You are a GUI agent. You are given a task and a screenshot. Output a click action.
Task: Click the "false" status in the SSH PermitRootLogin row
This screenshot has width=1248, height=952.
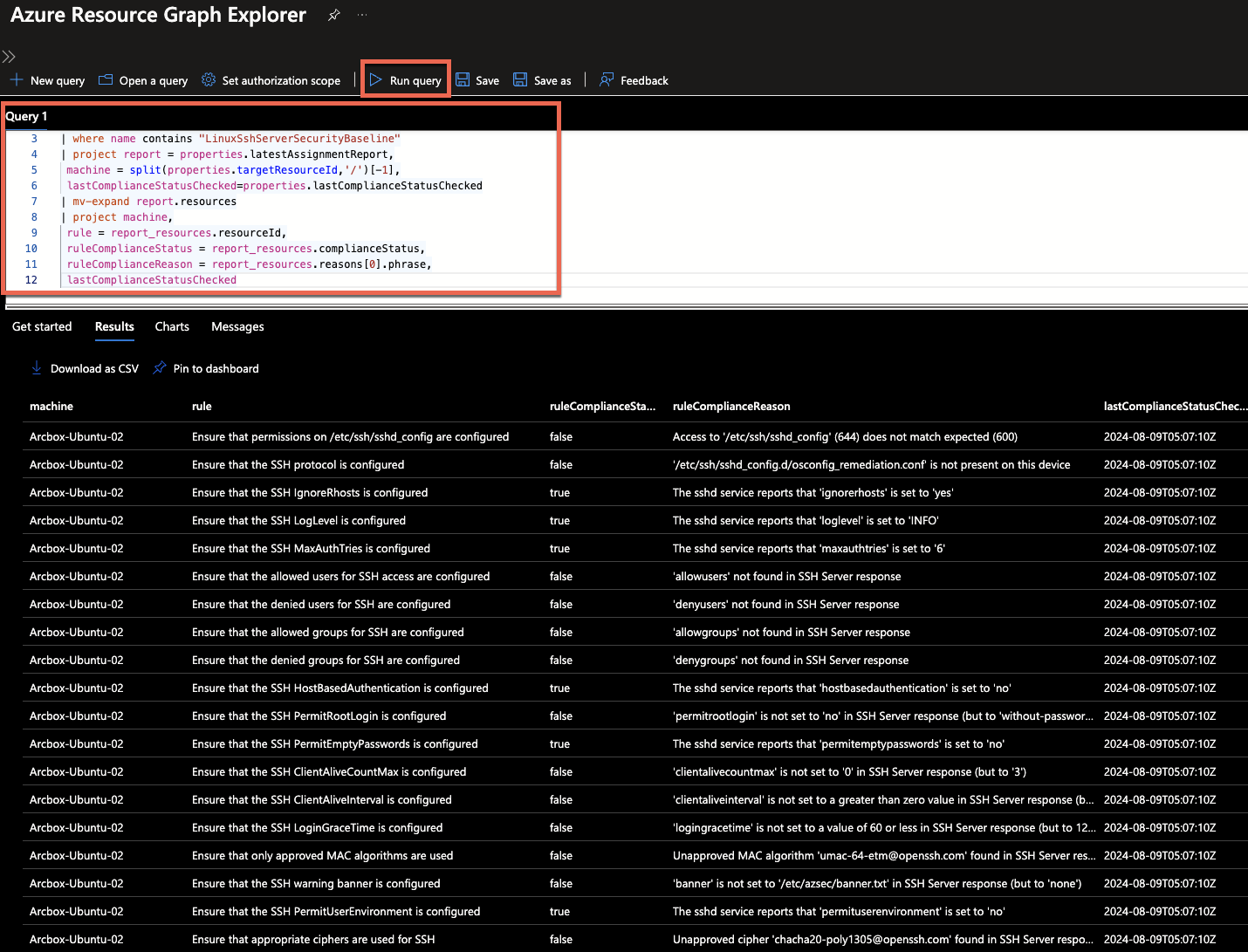point(561,716)
